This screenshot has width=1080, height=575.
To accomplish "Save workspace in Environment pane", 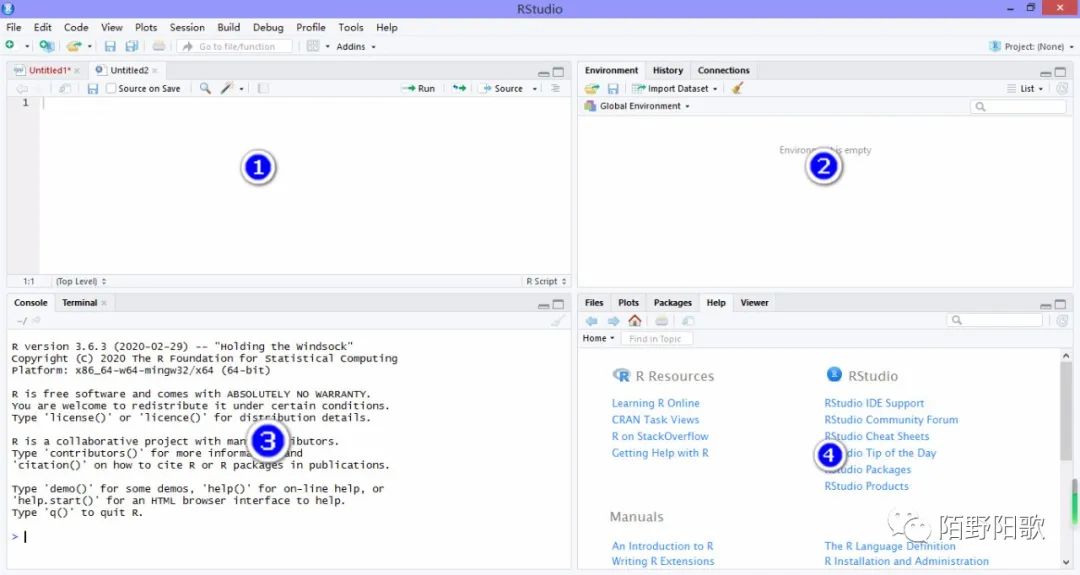I will click(x=613, y=88).
